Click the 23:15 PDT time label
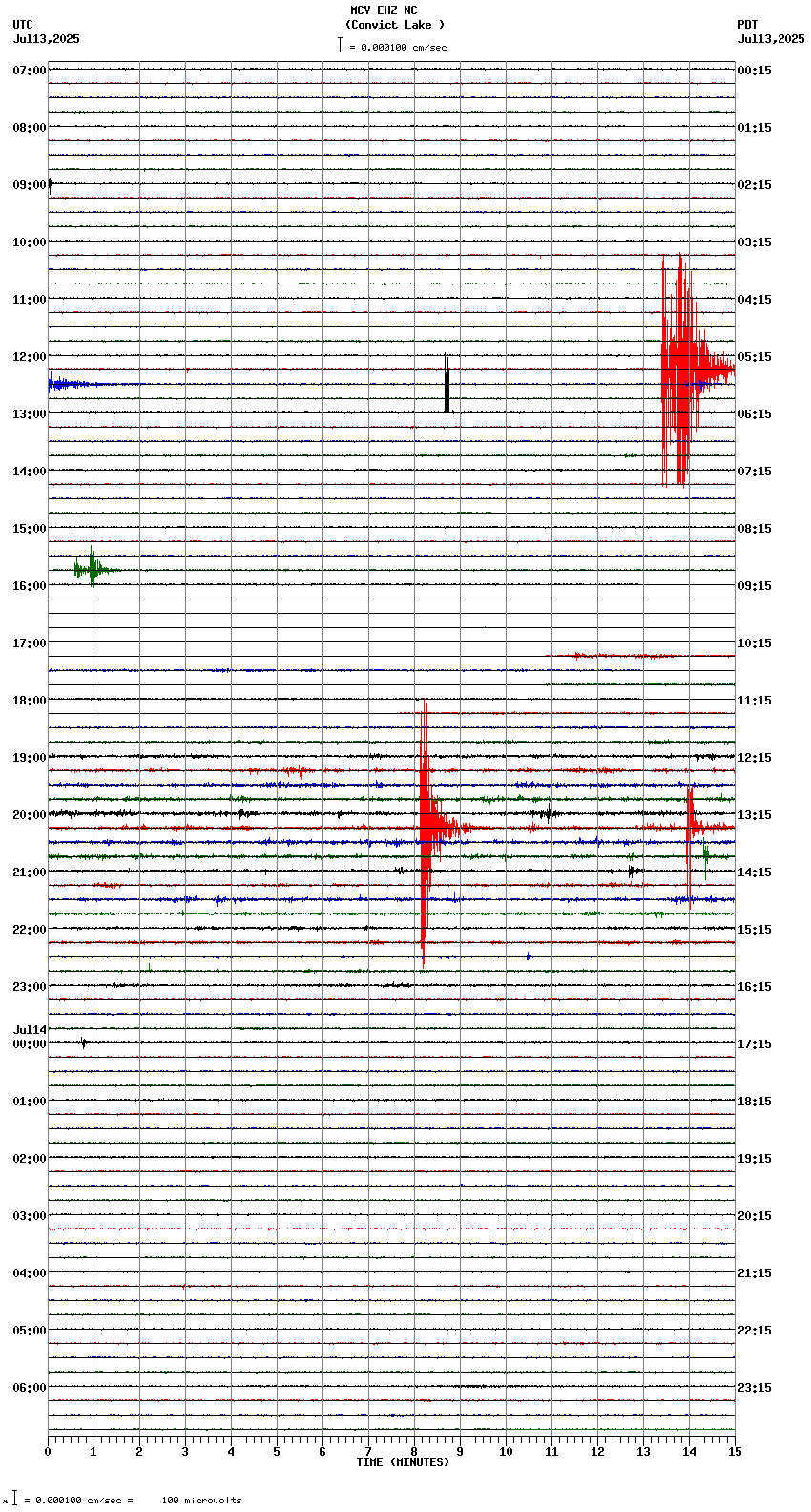Screen dimensions: 811x1512 [755, 1388]
